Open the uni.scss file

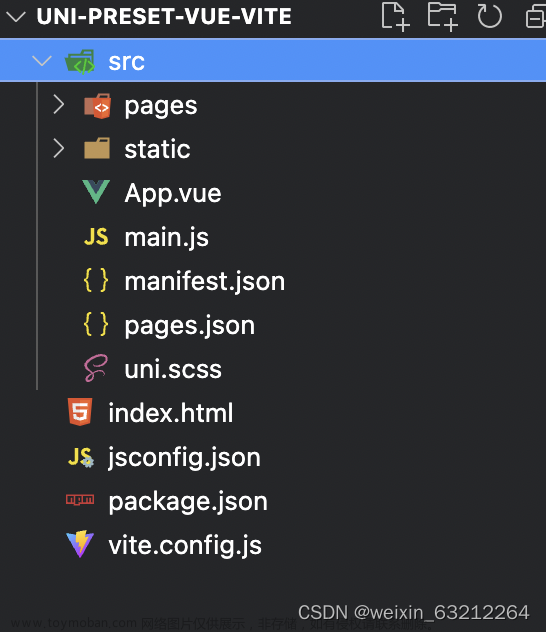[x=173, y=369]
